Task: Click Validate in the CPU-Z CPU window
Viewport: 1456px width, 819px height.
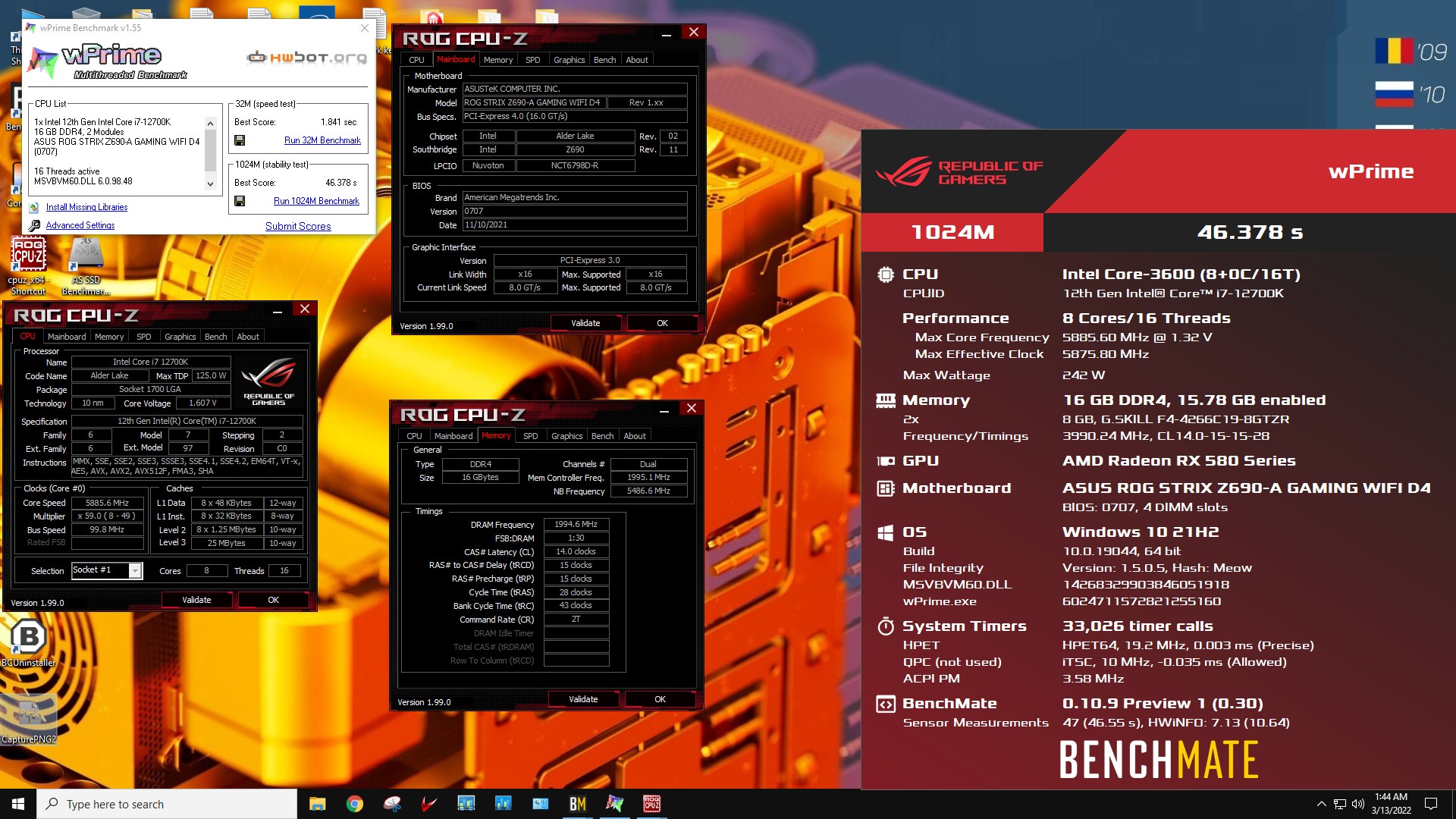Action: click(196, 600)
